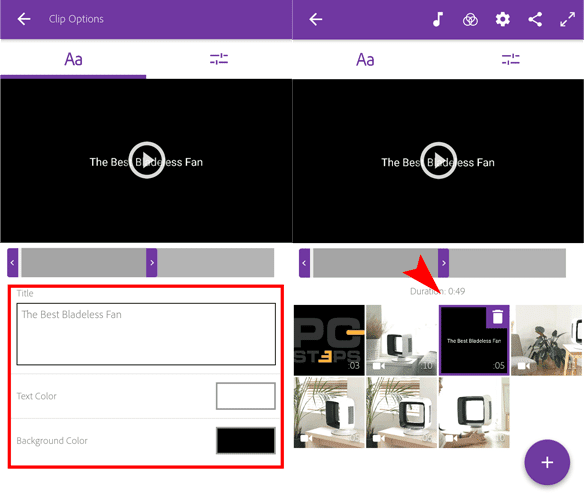Go back from Clip Options screen
The height and width of the screenshot is (500, 584).
(24, 19)
